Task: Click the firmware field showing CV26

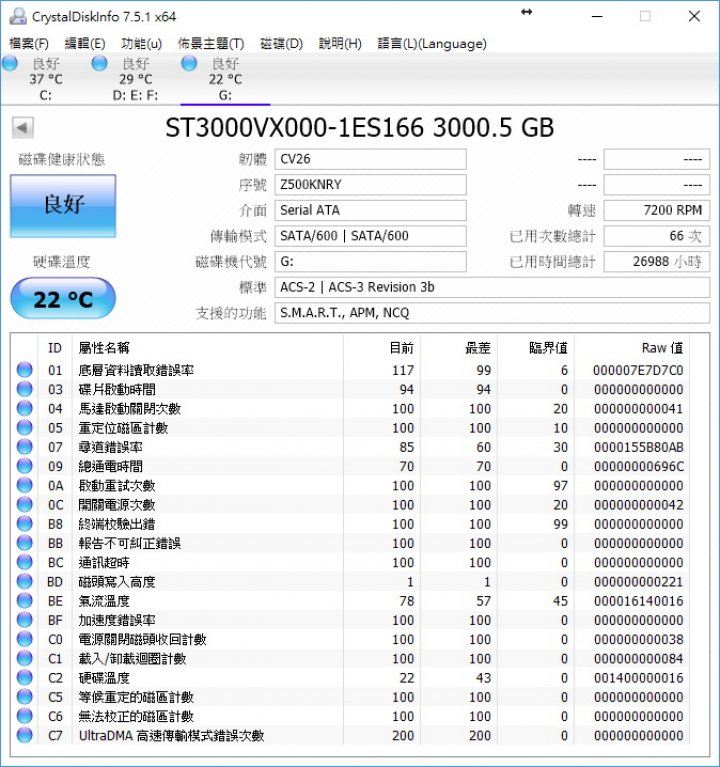Action: pyautogui.click(x=370, y=159)
